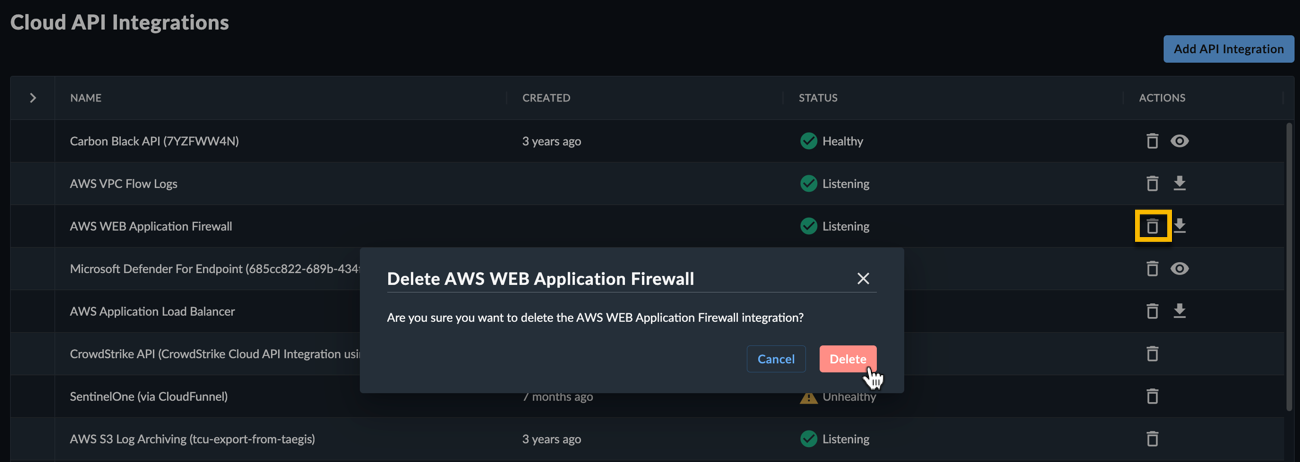Click trash icon for Carbon Black API
The width and height of the screenshot is (1300, 462).
point(1152,141)
